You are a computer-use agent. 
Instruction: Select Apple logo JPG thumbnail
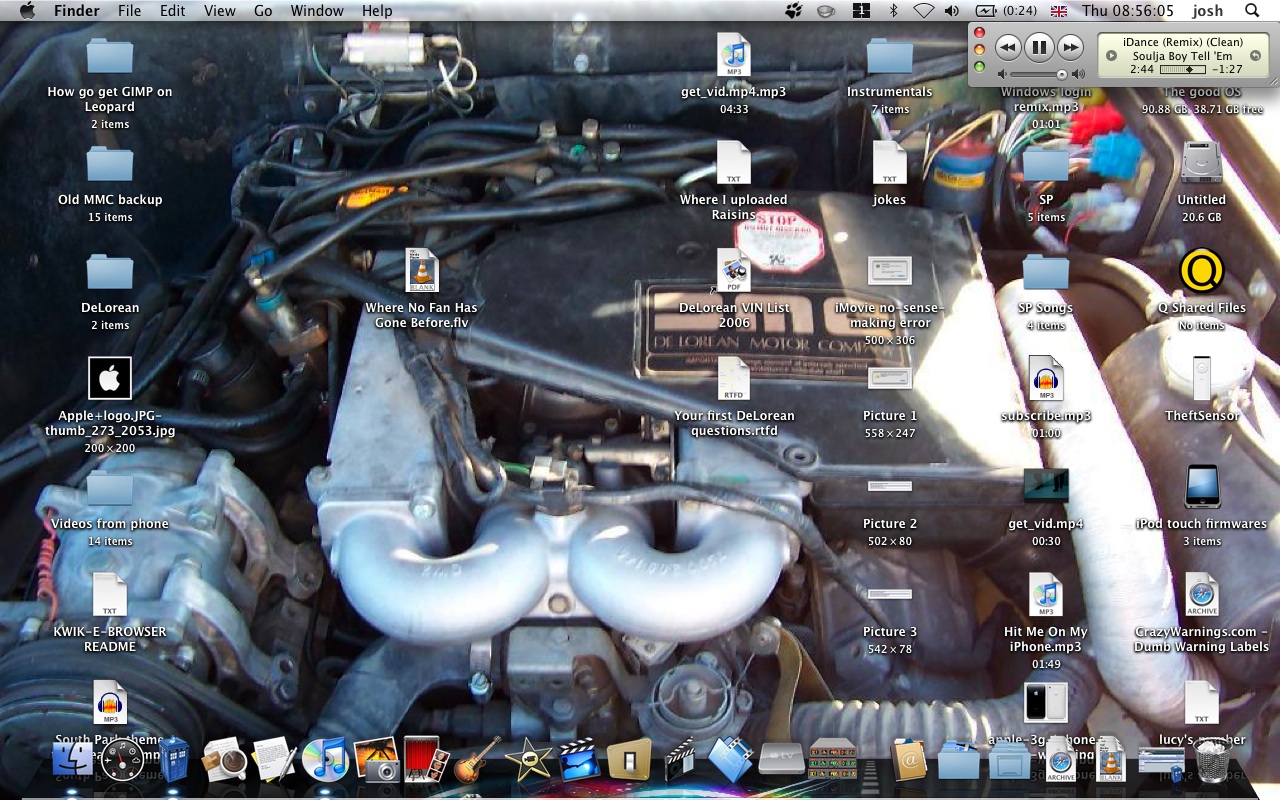tap(110, 378)
